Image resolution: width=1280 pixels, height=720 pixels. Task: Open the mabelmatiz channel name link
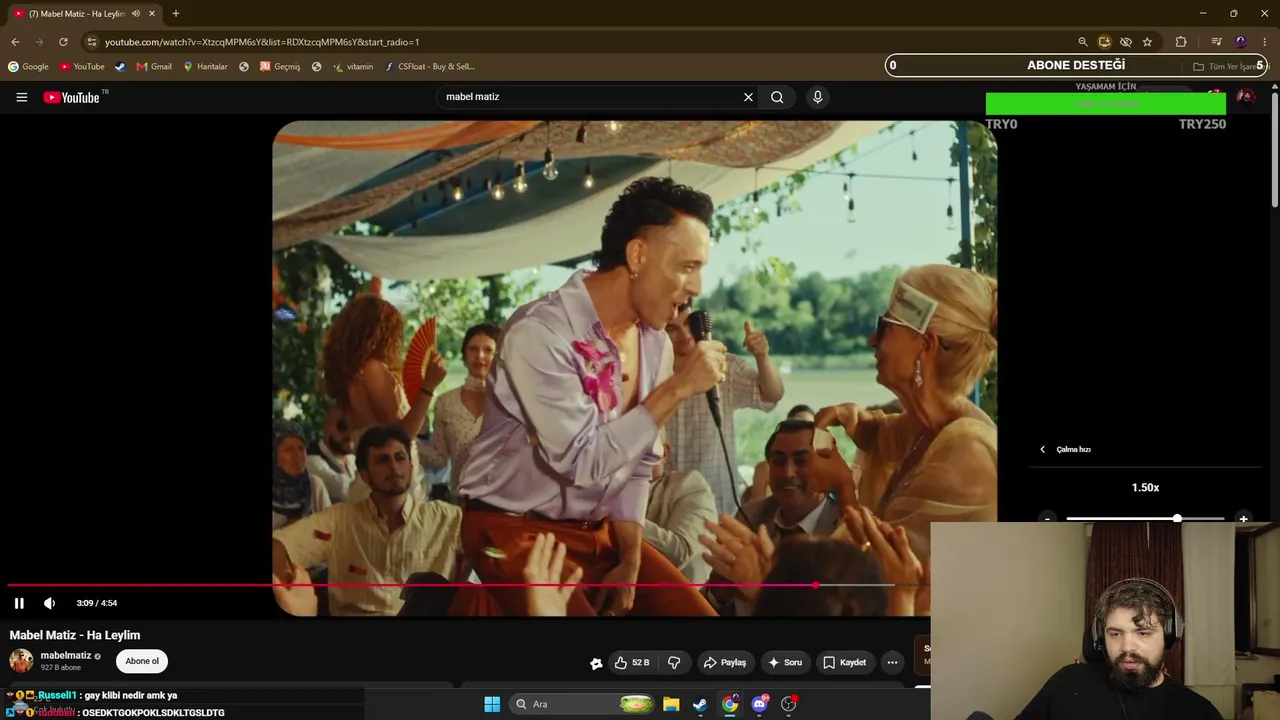pos(65,655)
